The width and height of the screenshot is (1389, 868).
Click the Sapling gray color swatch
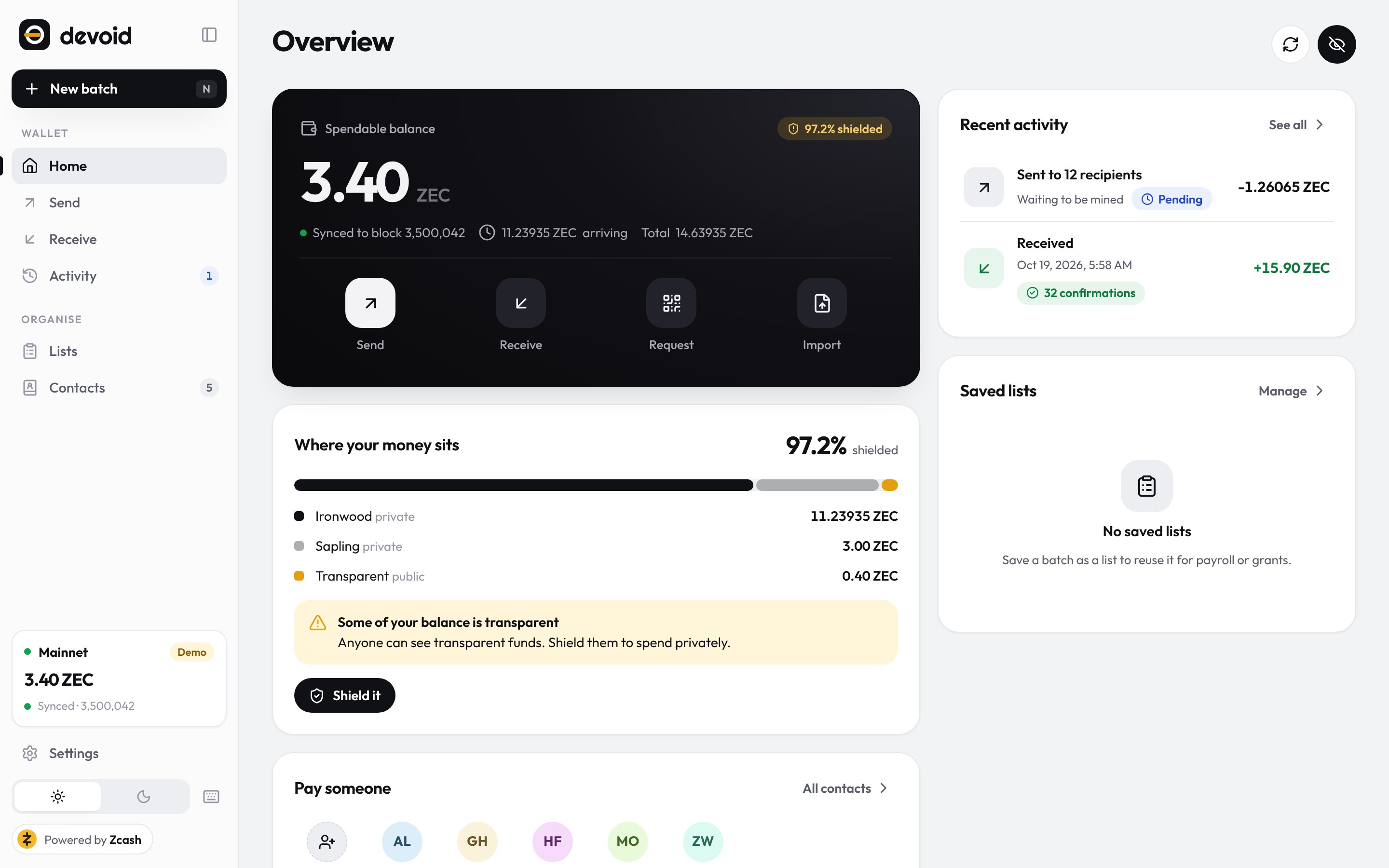(299, 546)
